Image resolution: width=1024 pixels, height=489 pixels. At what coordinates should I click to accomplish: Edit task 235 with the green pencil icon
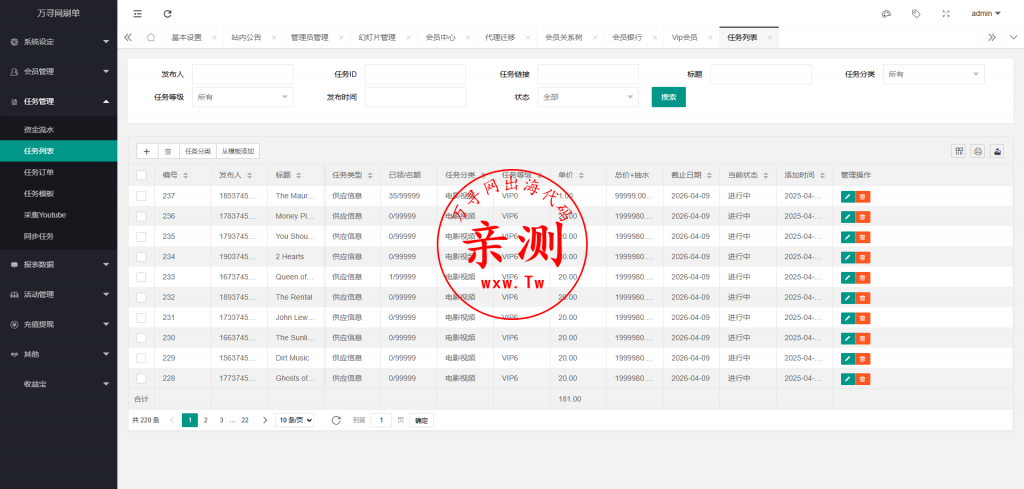point(848,237)
